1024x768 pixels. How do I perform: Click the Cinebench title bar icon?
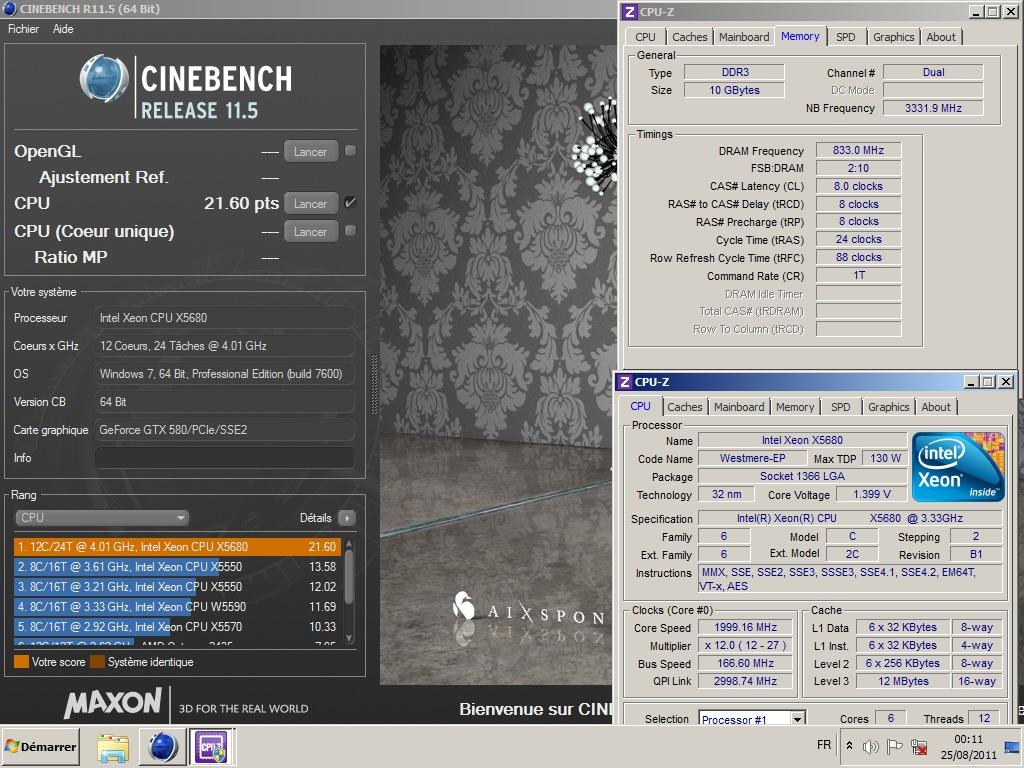pyautogui.click(x=10, y=8)
